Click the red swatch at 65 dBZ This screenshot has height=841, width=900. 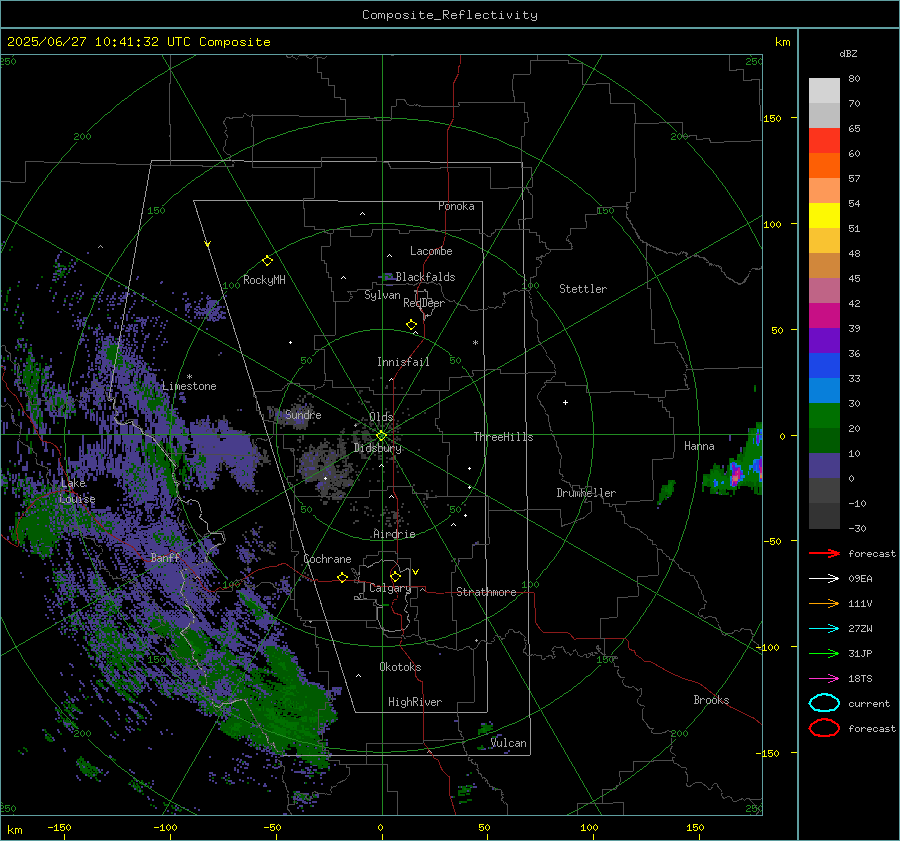click(824, 140)
